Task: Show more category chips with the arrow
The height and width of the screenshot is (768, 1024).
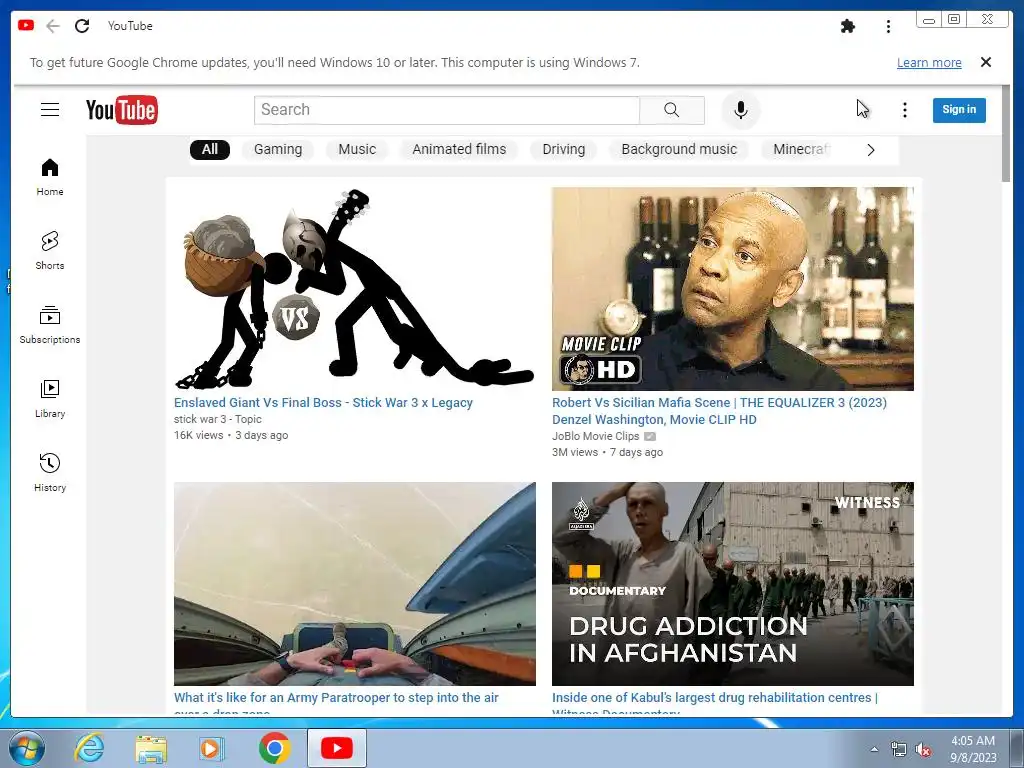Action: point(871,150)
